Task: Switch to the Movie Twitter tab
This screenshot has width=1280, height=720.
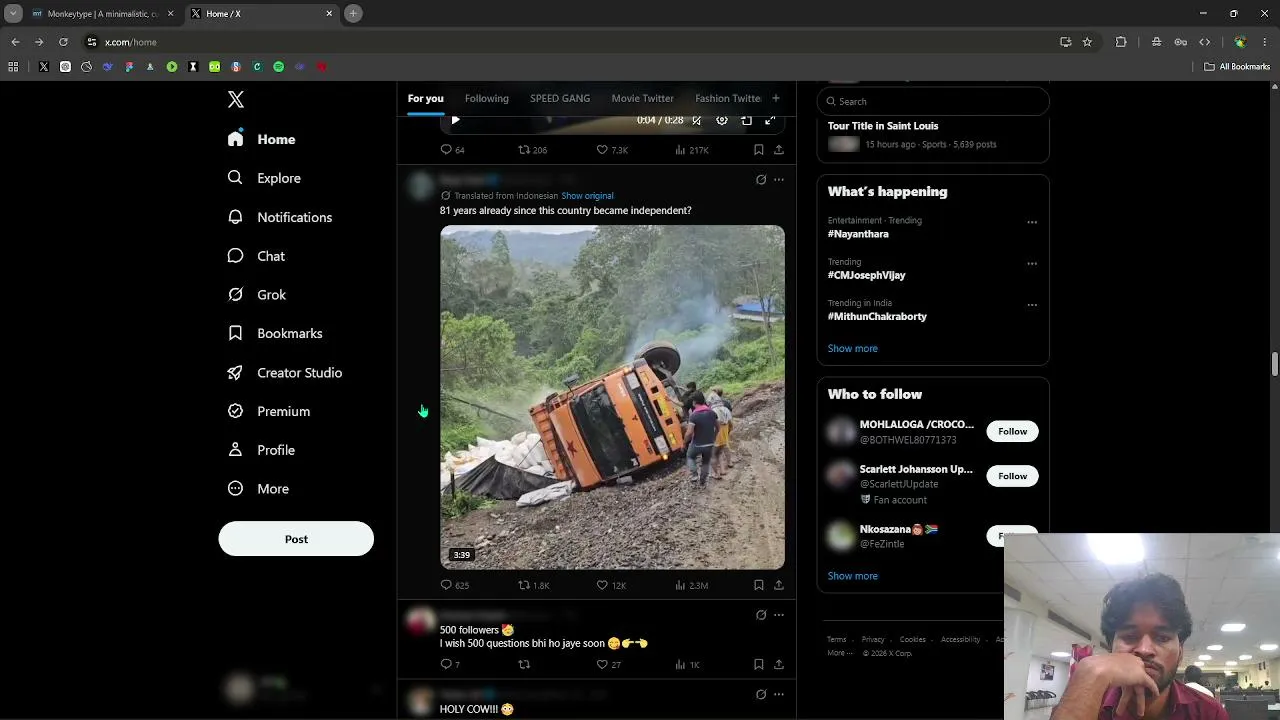Action: [642, 98]
